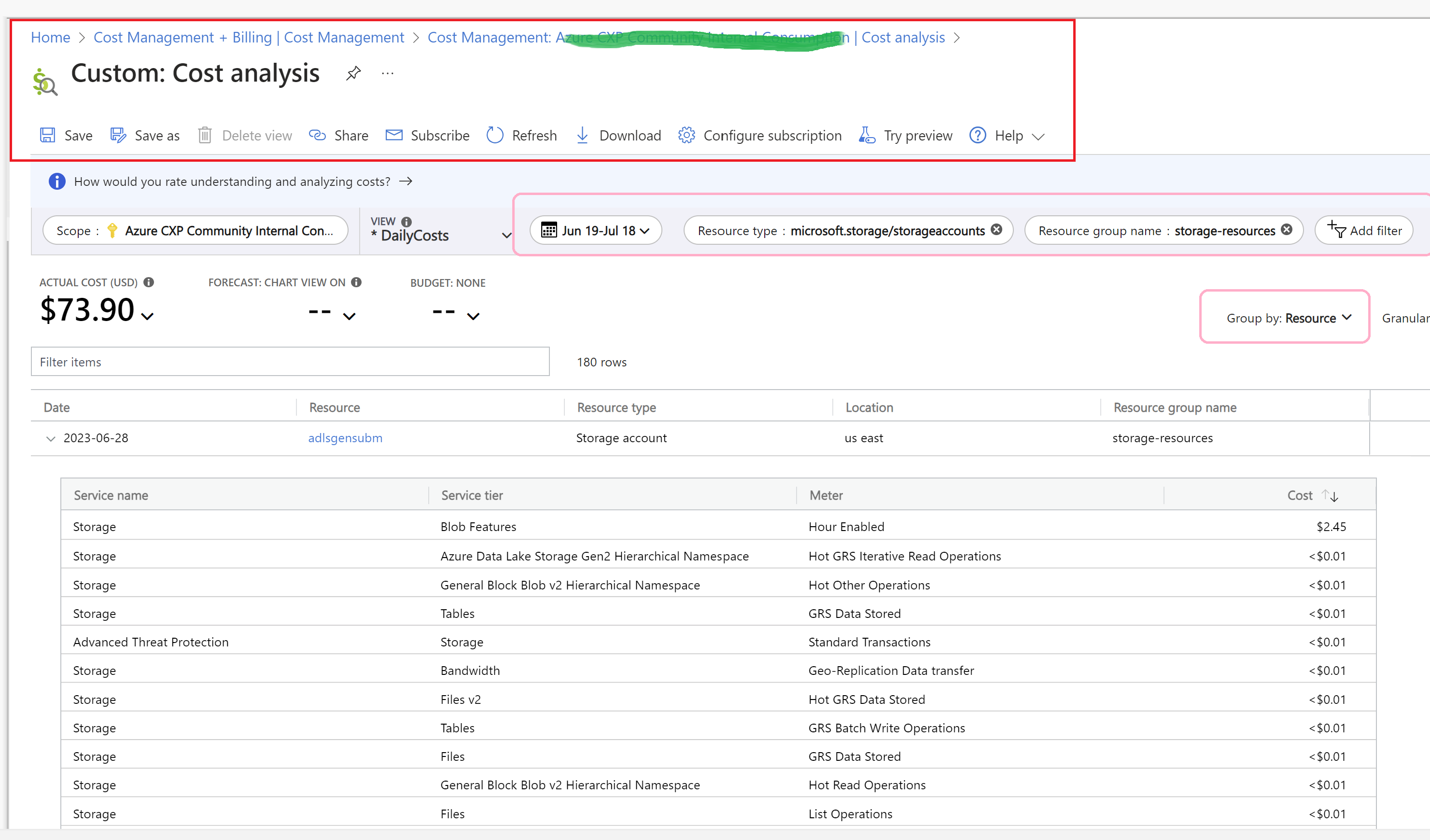Open the Jun 19-Jul 18 date picker
Viewport: 1430px width, 840px height.
point(595,230)
